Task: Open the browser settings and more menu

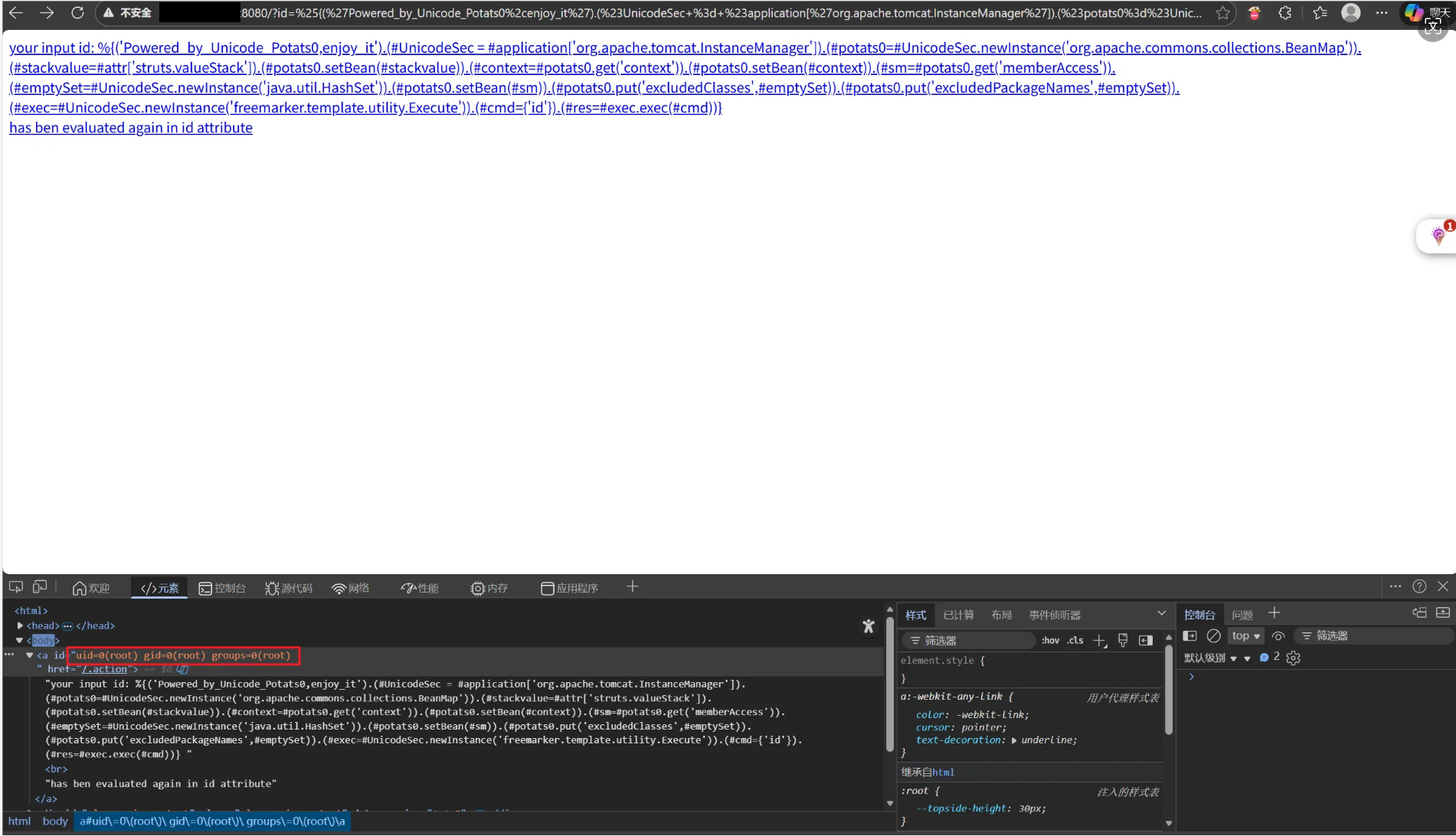Action: (1382, 13)
